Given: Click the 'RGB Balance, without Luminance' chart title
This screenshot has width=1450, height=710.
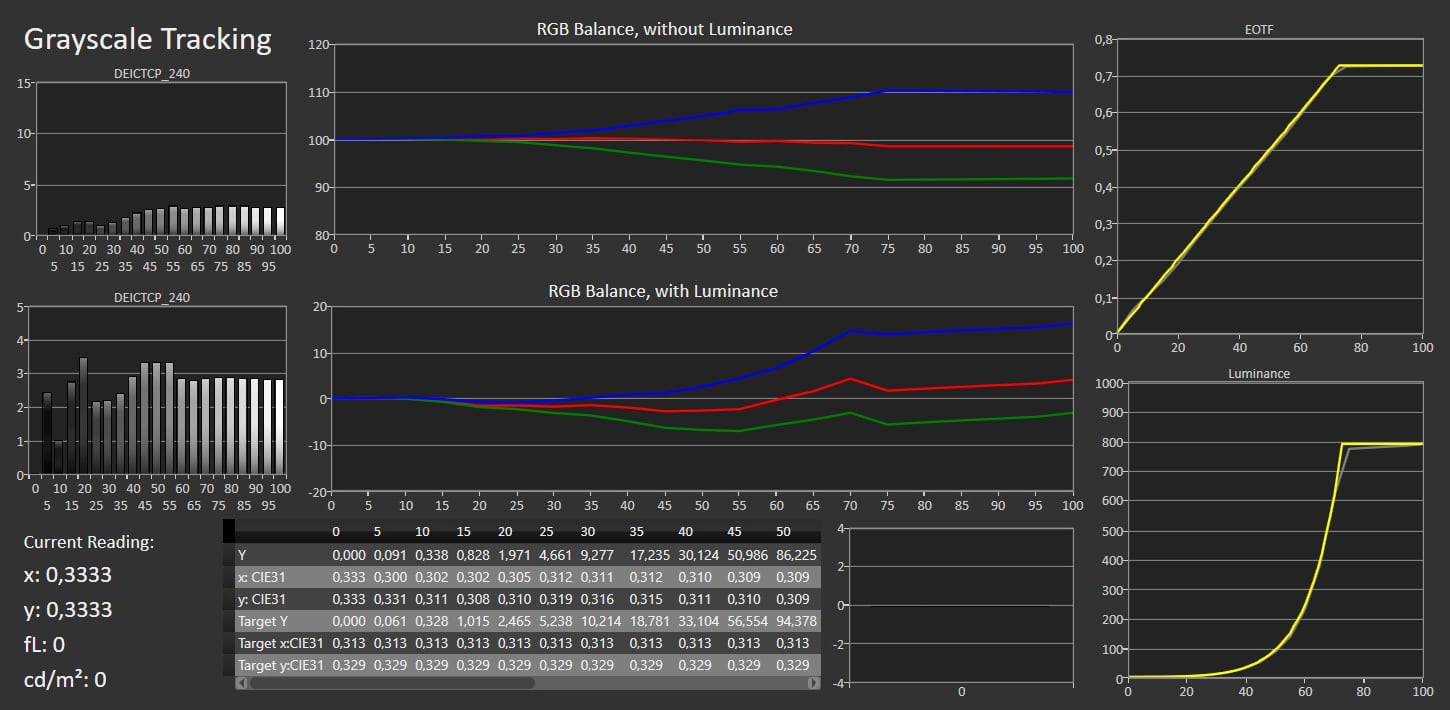Looking at the screenshot, I should pyautogui.click(x=664, y=29).
